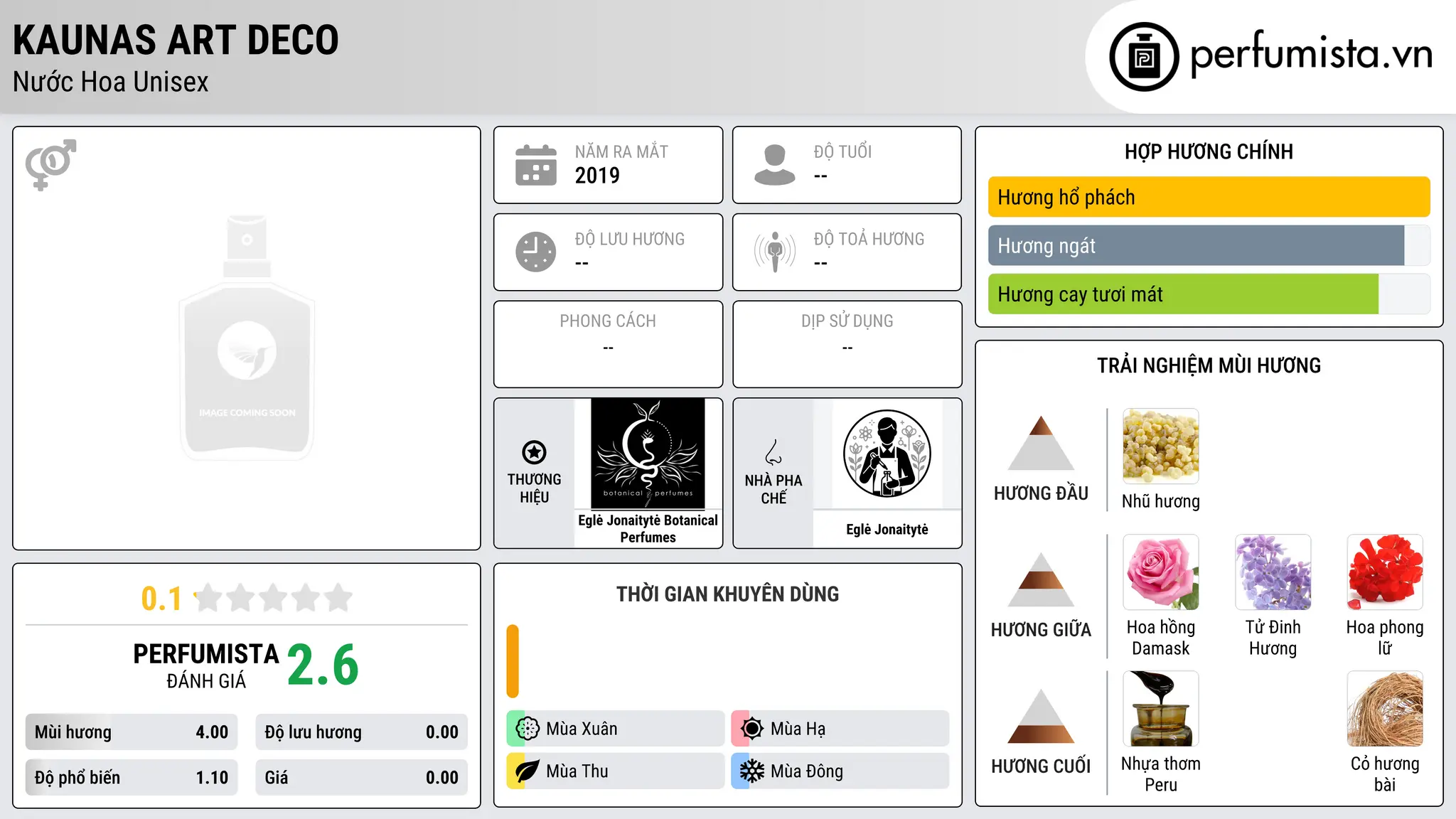Screen dimensions: 1456x819
Task: Select the Mùa Xuân season row
Action: (615, 729)
